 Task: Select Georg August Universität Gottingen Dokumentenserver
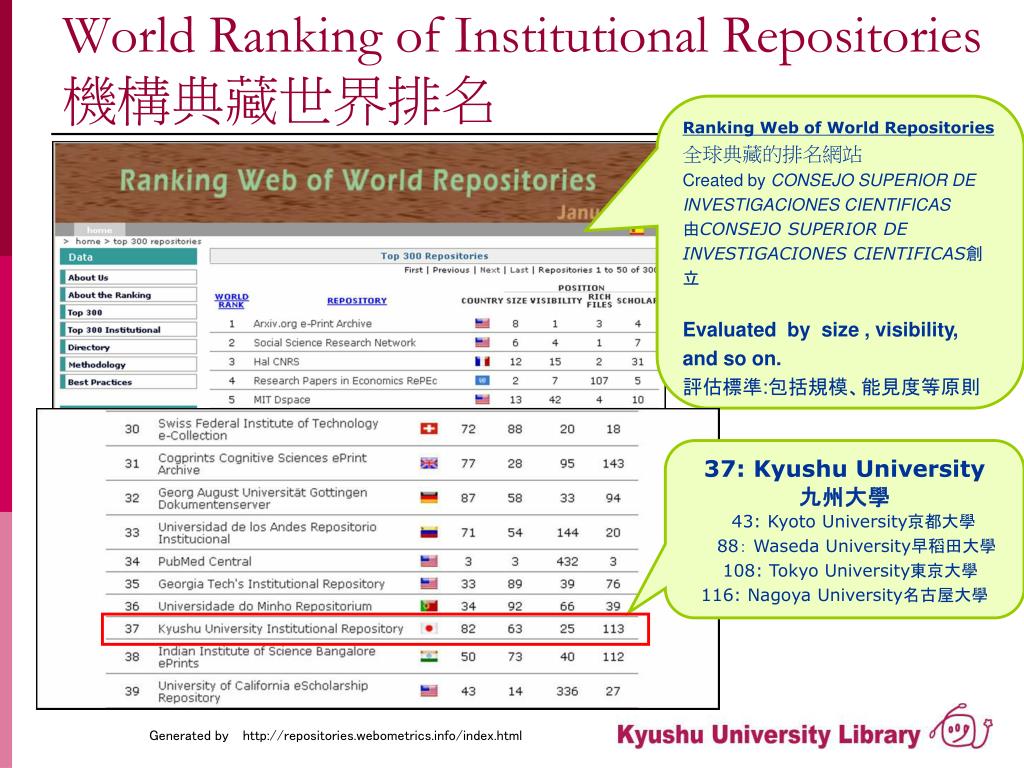[262, 498]
